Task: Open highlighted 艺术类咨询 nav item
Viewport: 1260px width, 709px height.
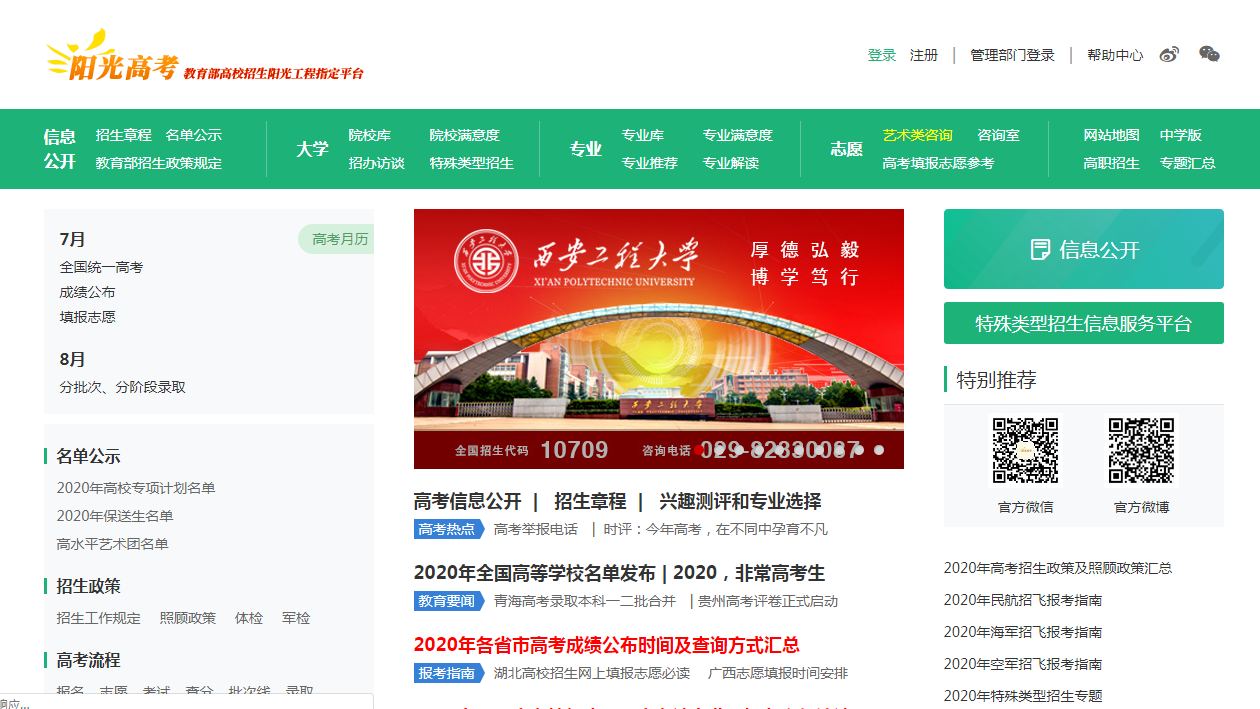Action: coord(918,135)
